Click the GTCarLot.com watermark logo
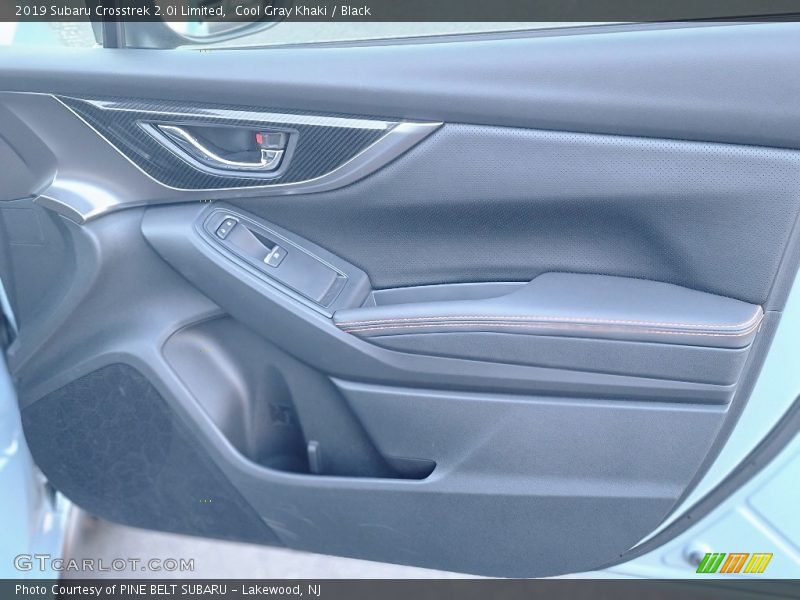 point(104,563)
